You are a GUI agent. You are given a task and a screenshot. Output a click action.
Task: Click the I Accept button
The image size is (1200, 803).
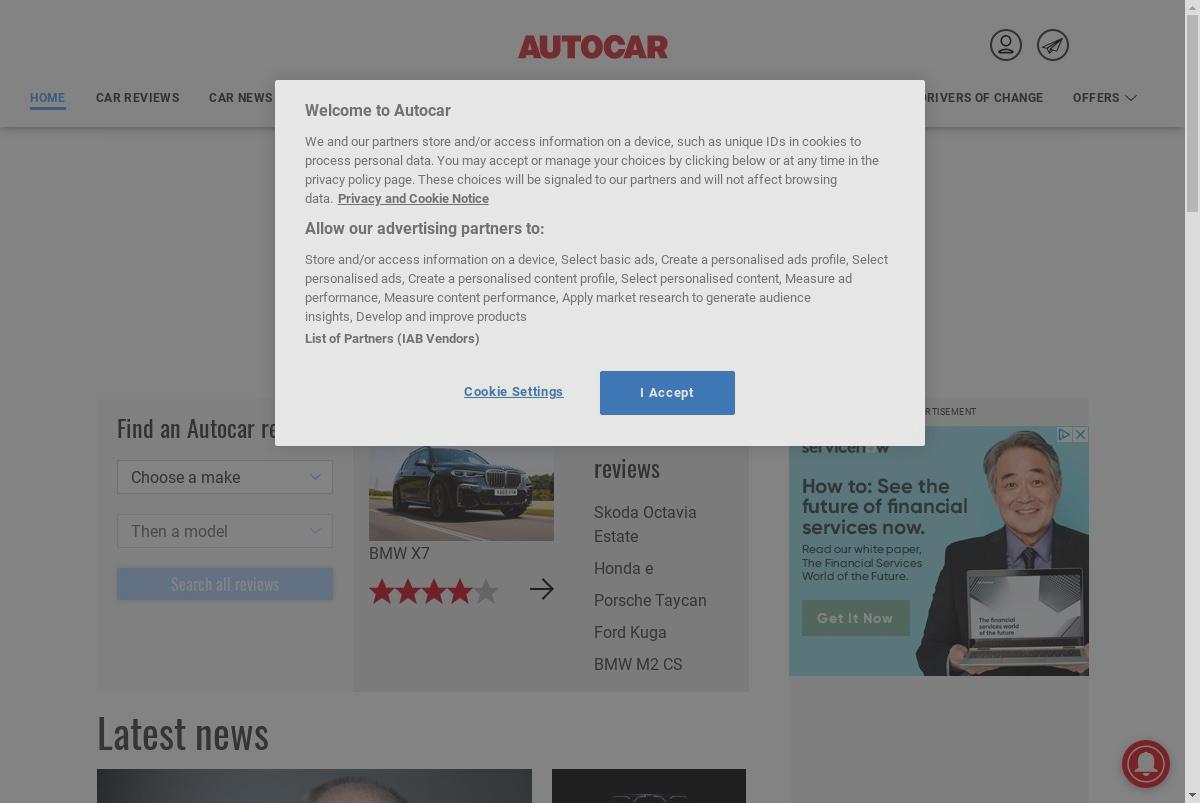click(x=667, y=393)
